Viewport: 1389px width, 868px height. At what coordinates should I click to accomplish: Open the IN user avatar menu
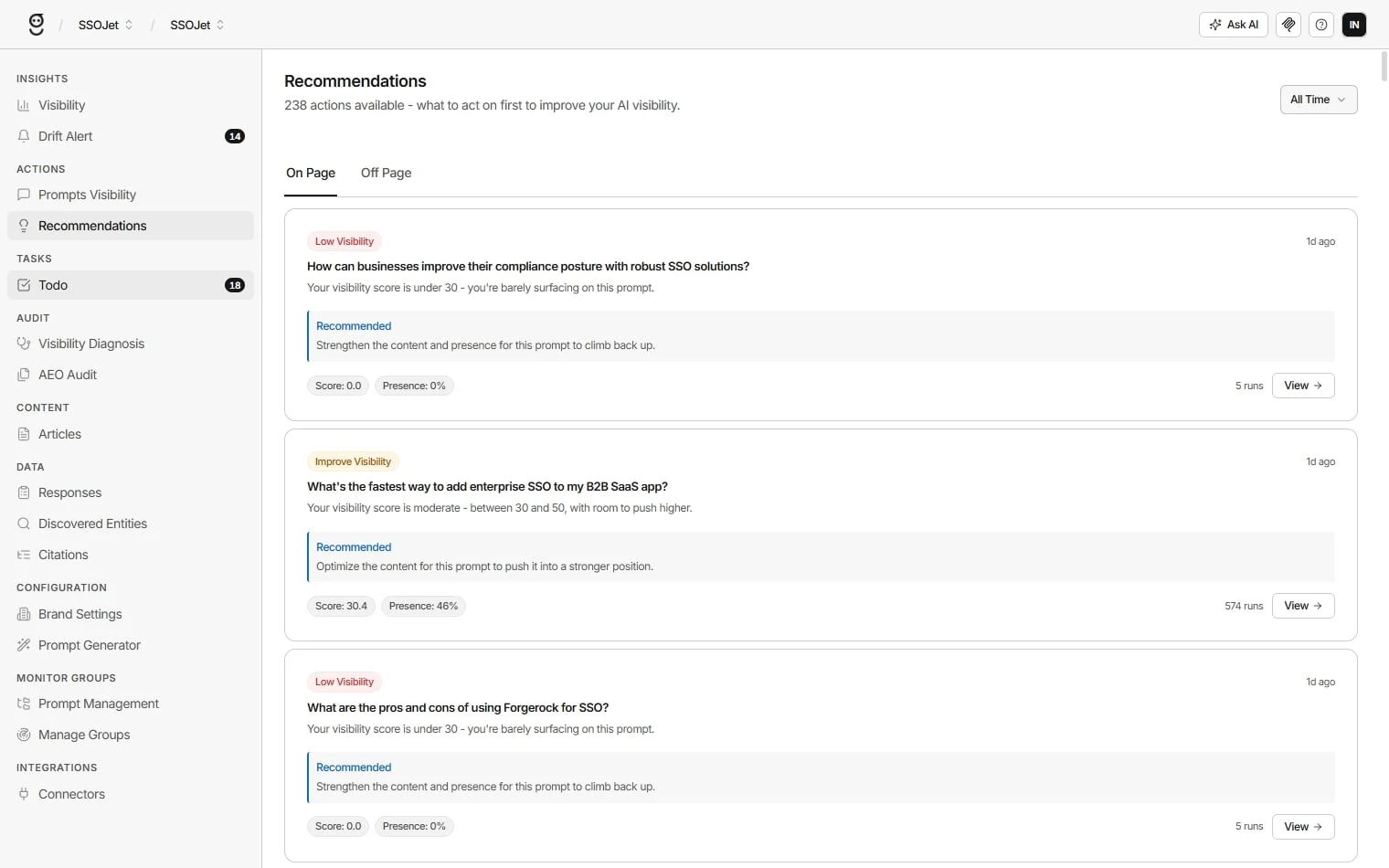1354,25
